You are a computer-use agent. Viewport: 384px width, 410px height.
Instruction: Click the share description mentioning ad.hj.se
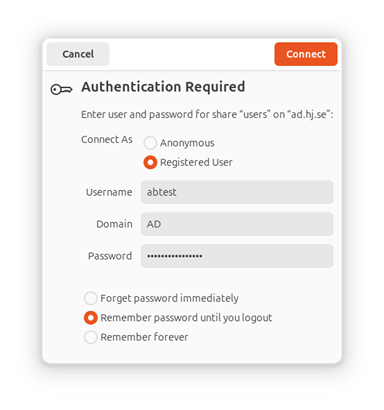(207, 114)
